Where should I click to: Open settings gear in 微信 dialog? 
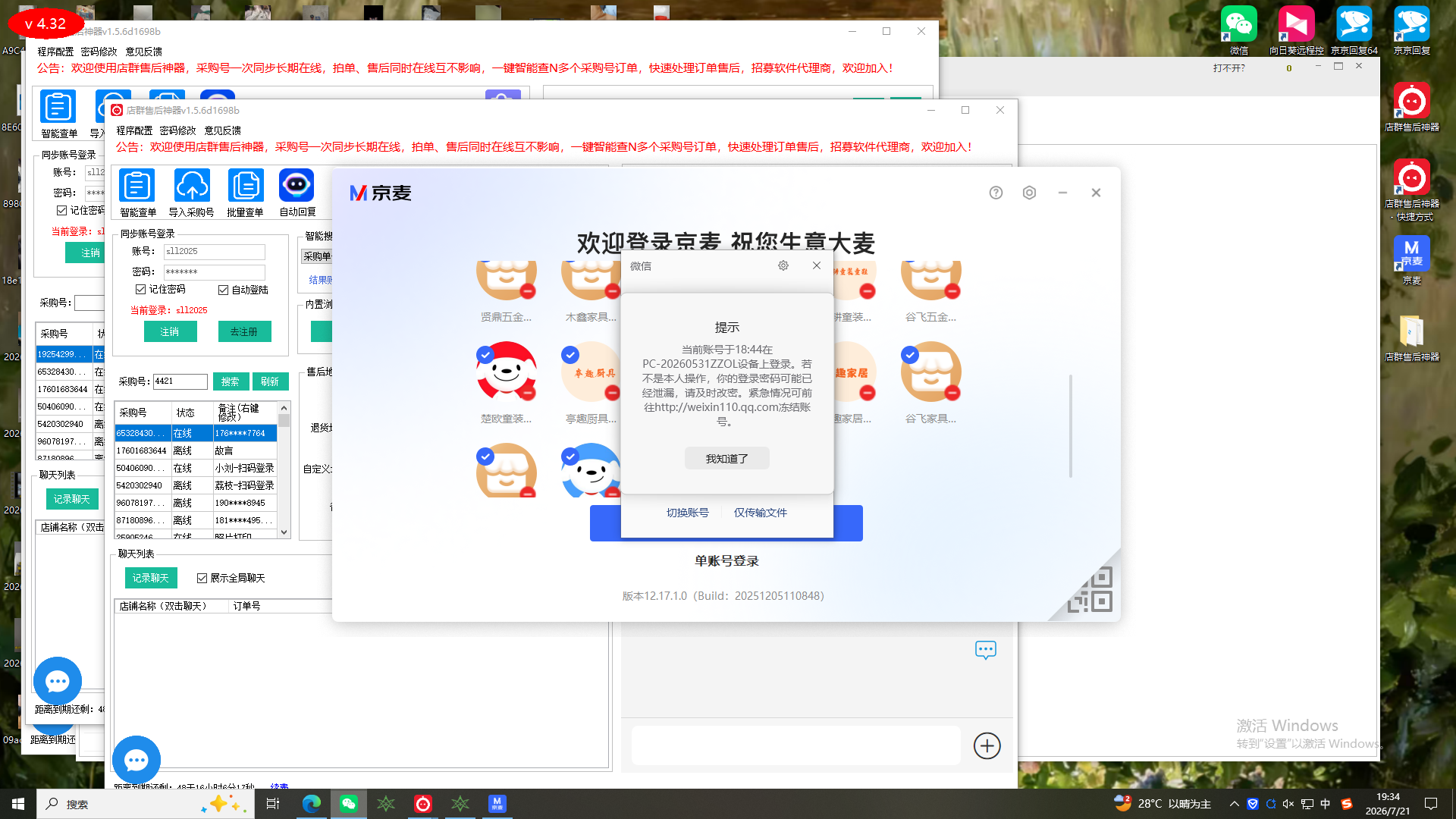click(x=783, y=265)
